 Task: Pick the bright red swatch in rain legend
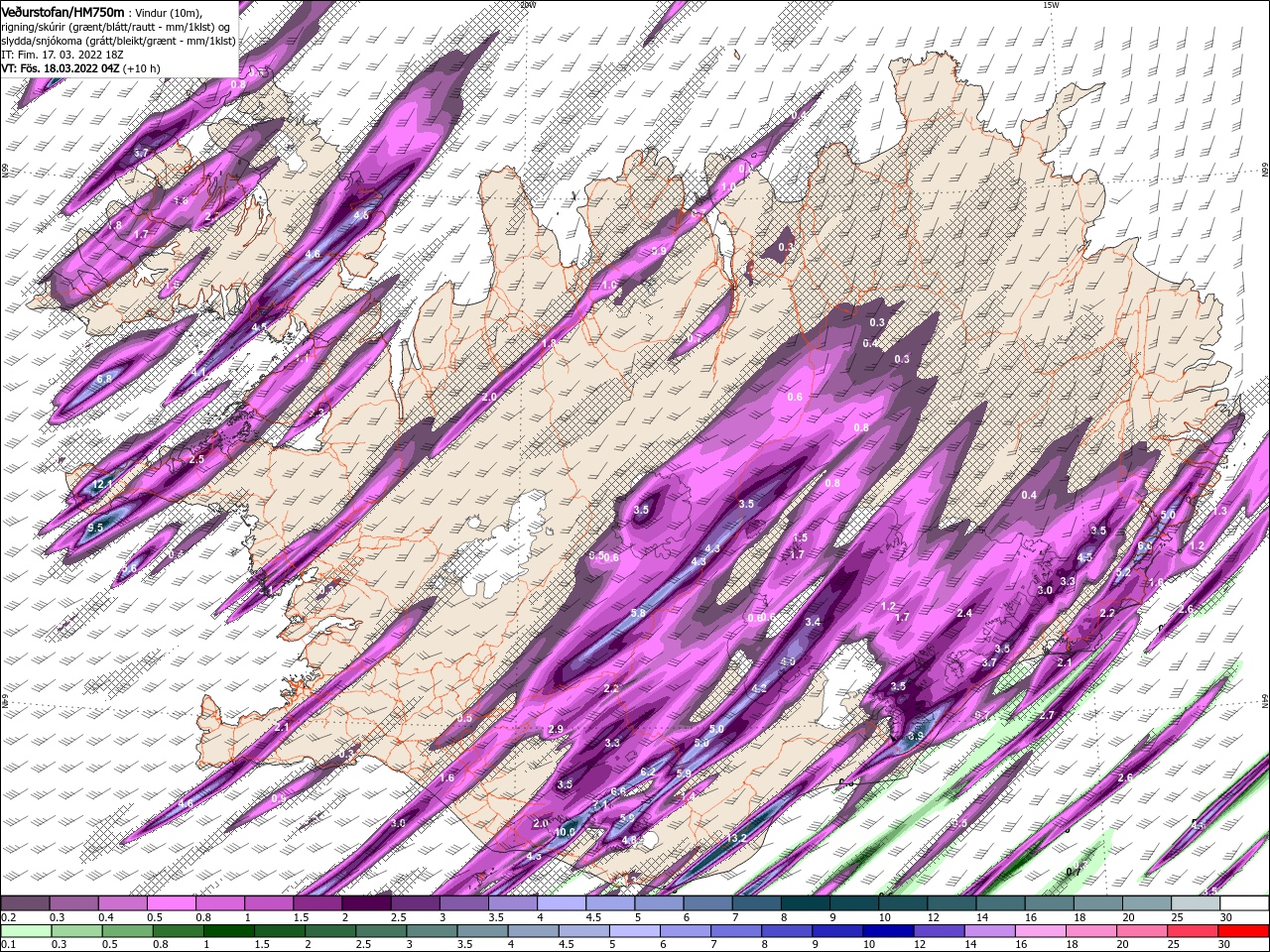coord(1244,931)
